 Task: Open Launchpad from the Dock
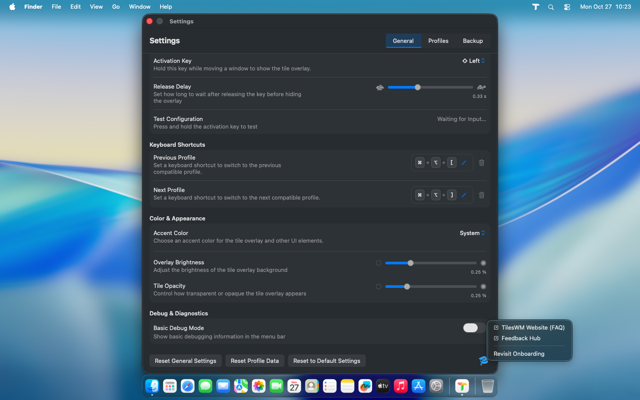click(170, 386)
